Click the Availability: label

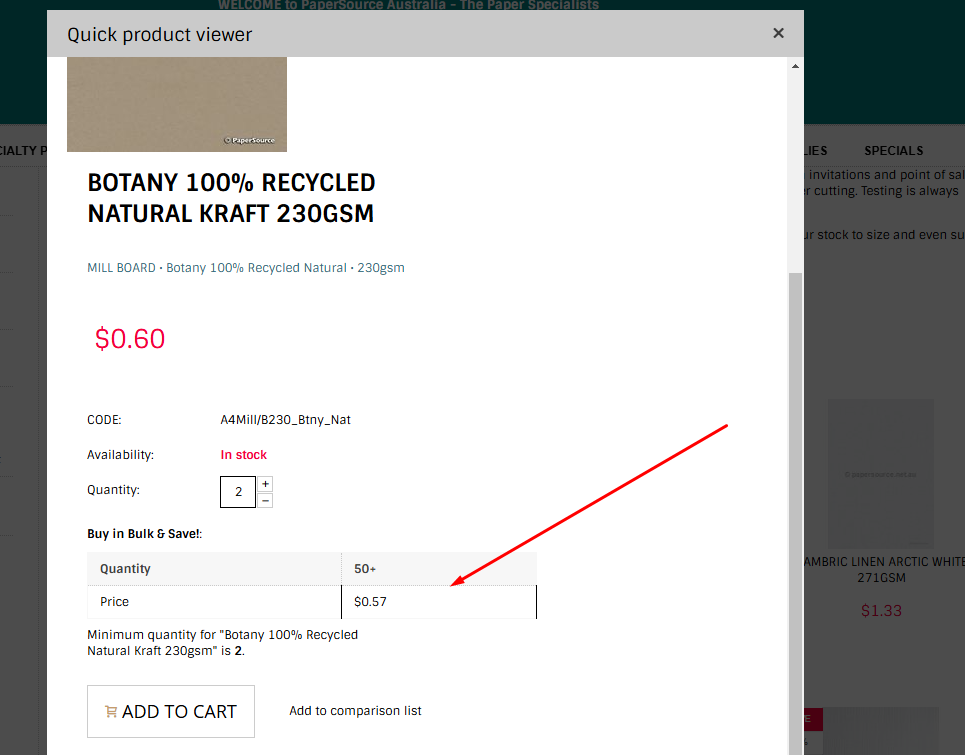click(121, 455)
